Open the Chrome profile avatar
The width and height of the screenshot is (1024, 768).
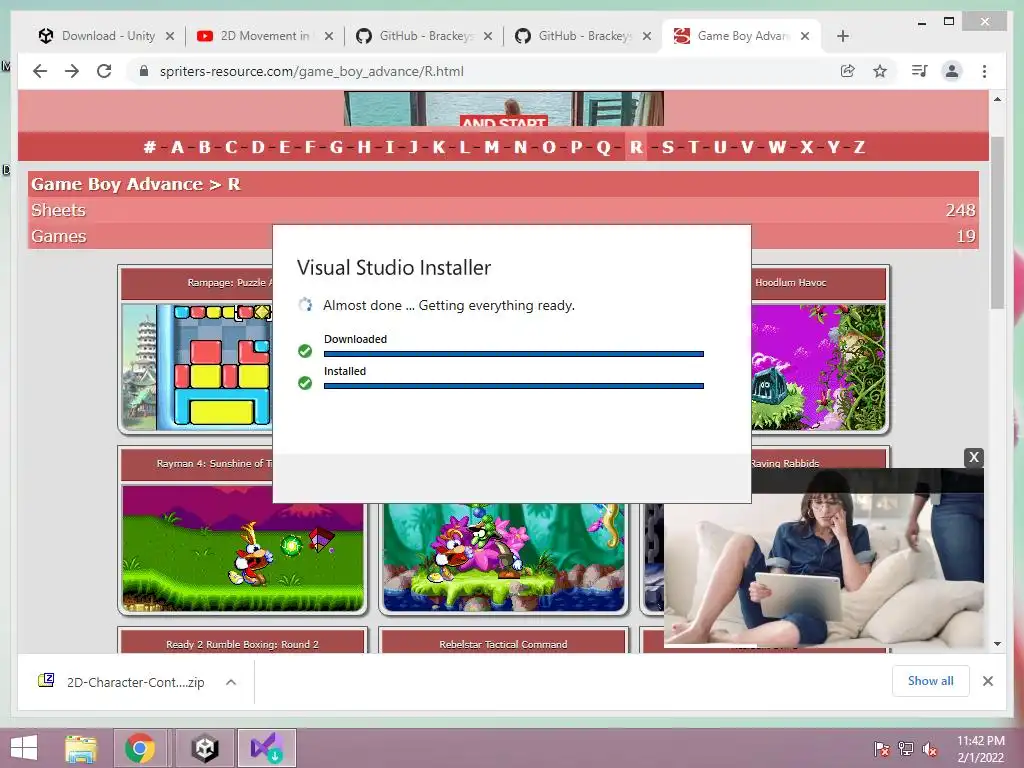952,71
